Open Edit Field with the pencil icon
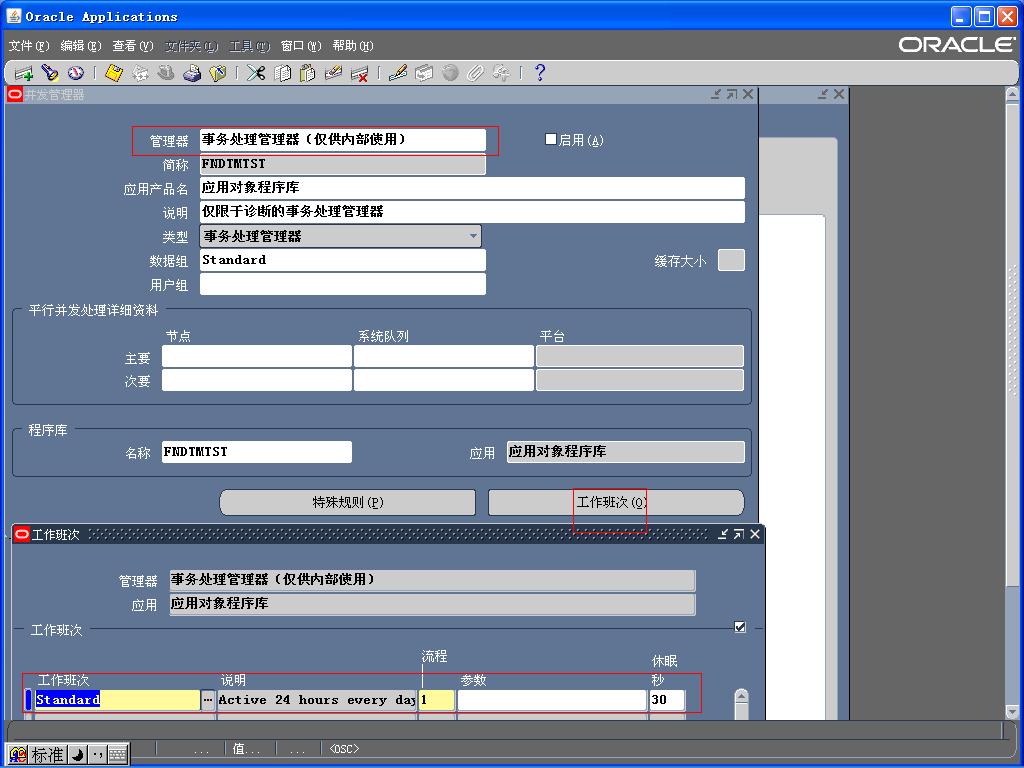Image resolution: width=1024 pixels, height=768 pixels. click(398, 73)
